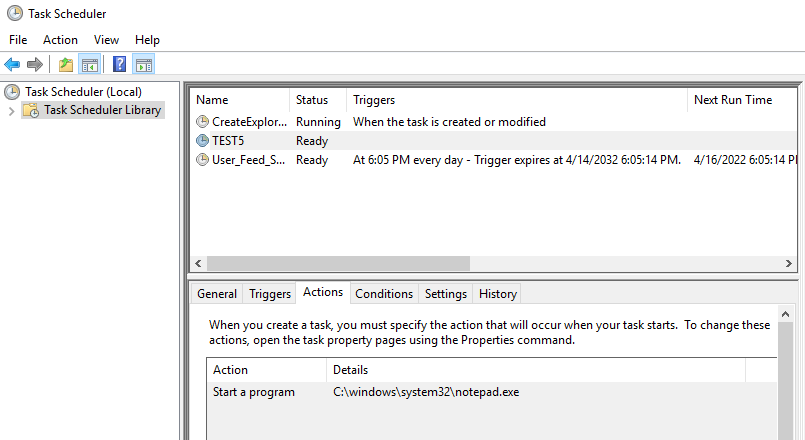This screenshot has height=440, width=805.
Task: Open the View menu
Action: (106, 40)
